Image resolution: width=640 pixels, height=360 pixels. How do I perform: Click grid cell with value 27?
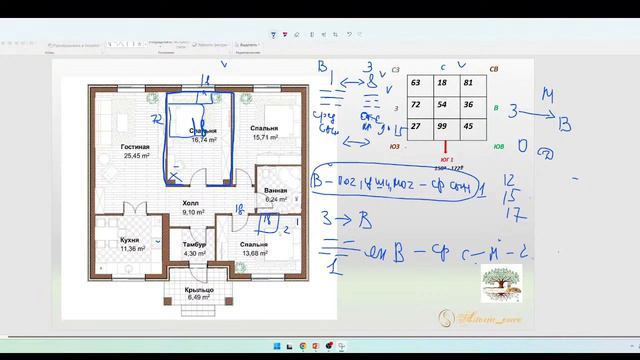(420, 129)
